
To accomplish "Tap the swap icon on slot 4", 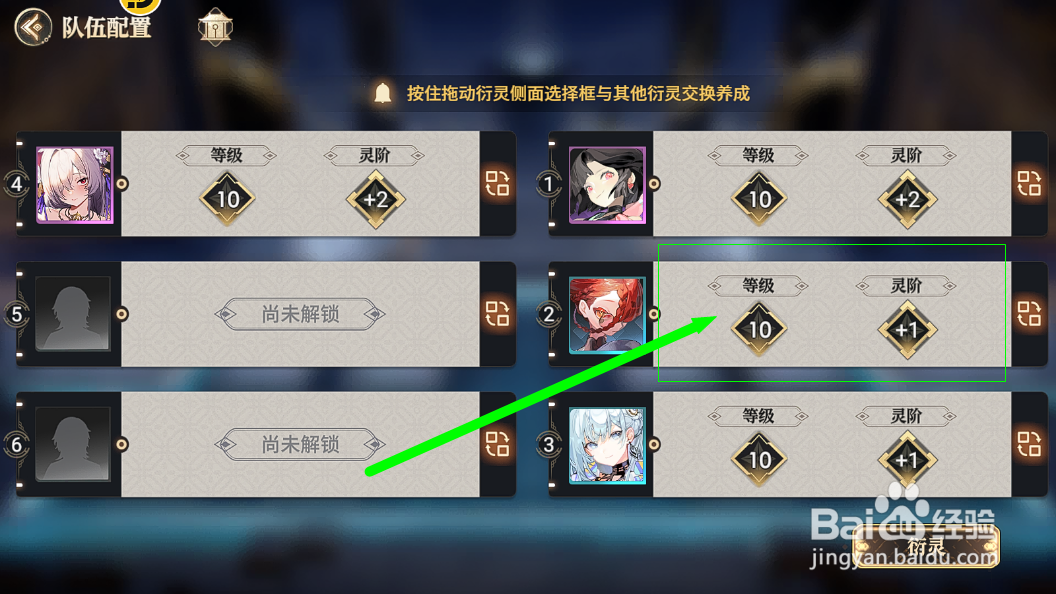I will tap(497, 183).
